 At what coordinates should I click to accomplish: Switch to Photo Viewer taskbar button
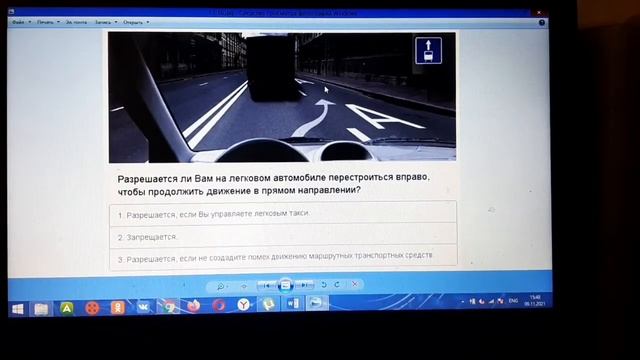pos(317,303)
